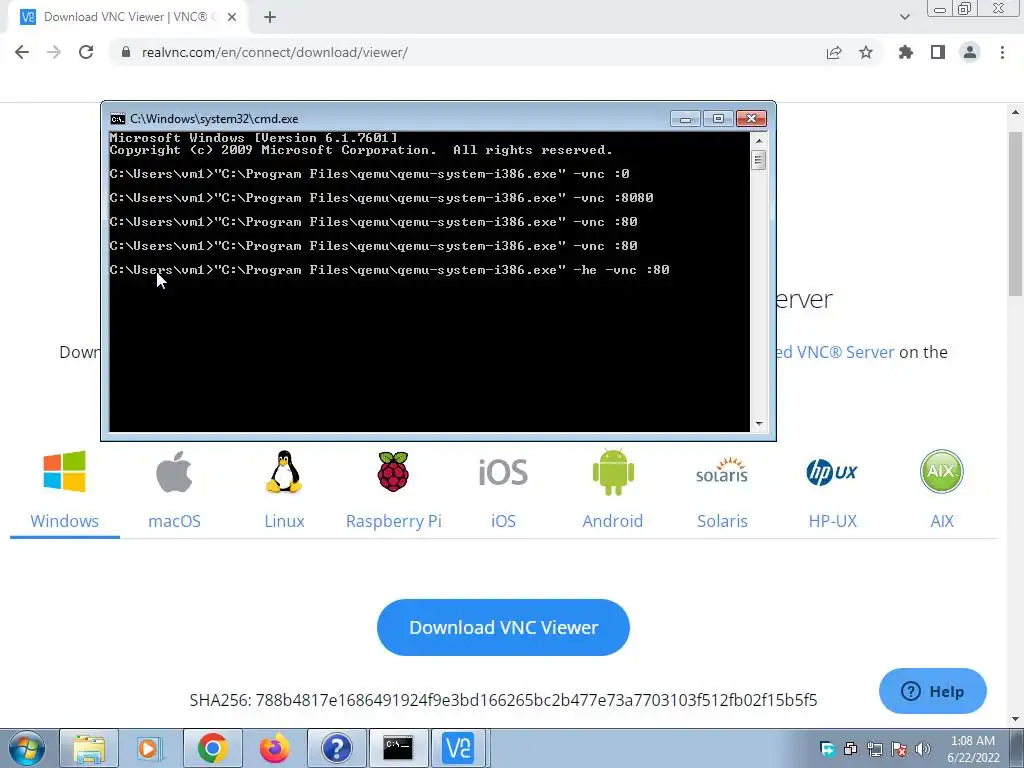Viewport: 1024px width, 768px height.
Task: Open the Help chat button
Action: click(x=933, y=691)
